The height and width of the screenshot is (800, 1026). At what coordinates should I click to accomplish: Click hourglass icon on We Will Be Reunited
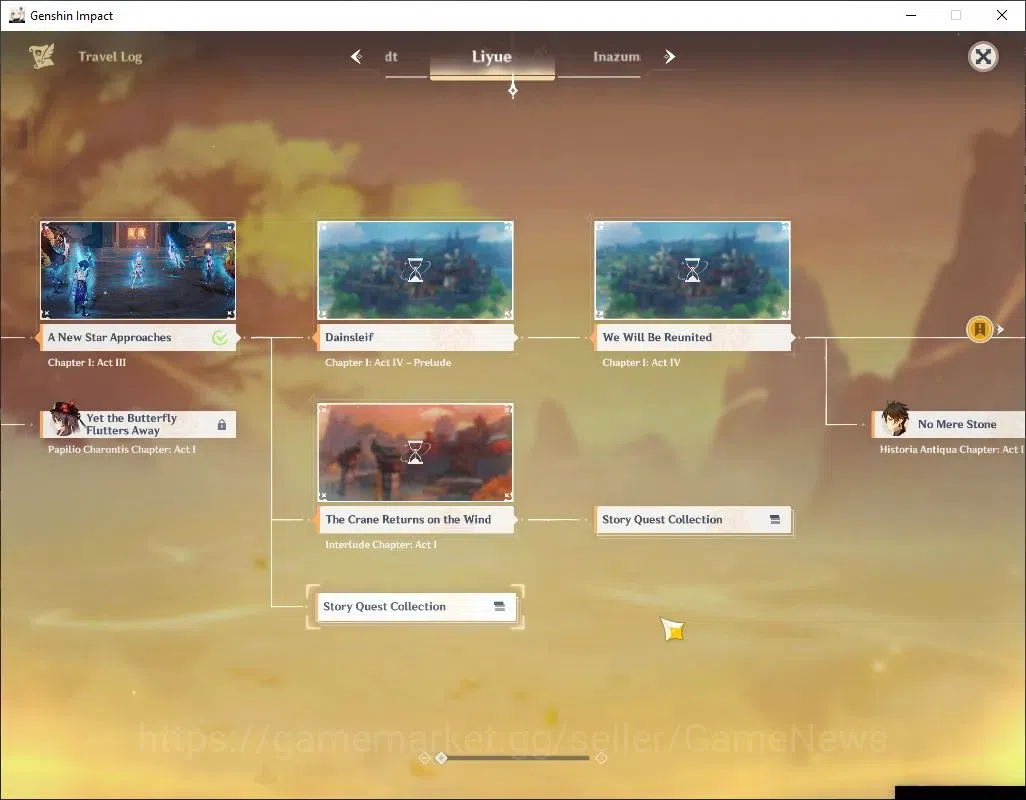[x=692, y=270]
